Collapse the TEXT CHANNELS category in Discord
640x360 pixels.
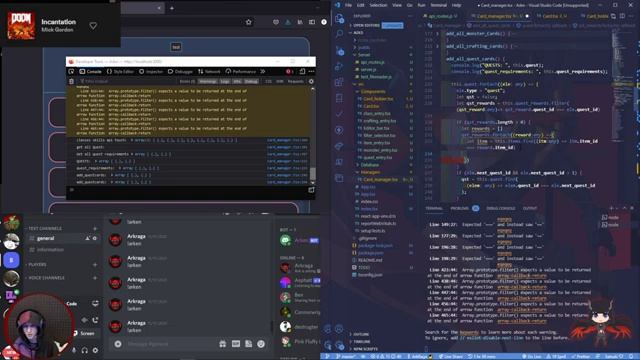click(44, 229)
